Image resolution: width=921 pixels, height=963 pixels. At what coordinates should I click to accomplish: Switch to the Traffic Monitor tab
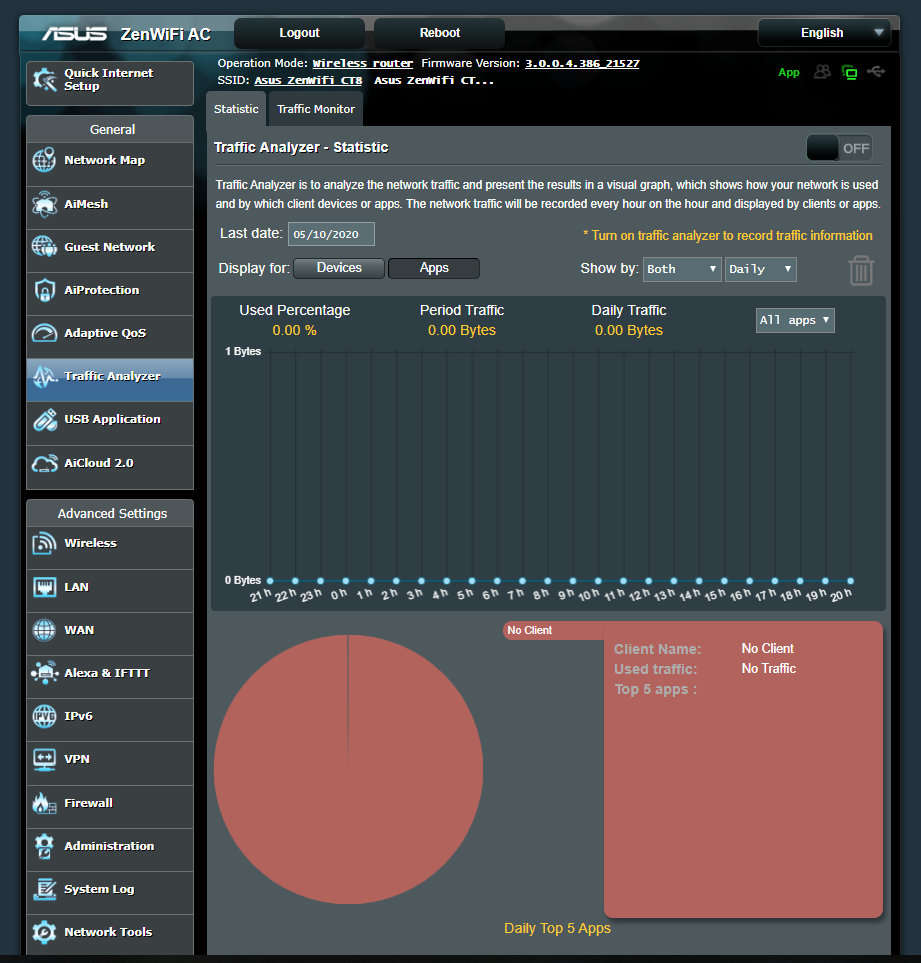click(x=316, y=109)
